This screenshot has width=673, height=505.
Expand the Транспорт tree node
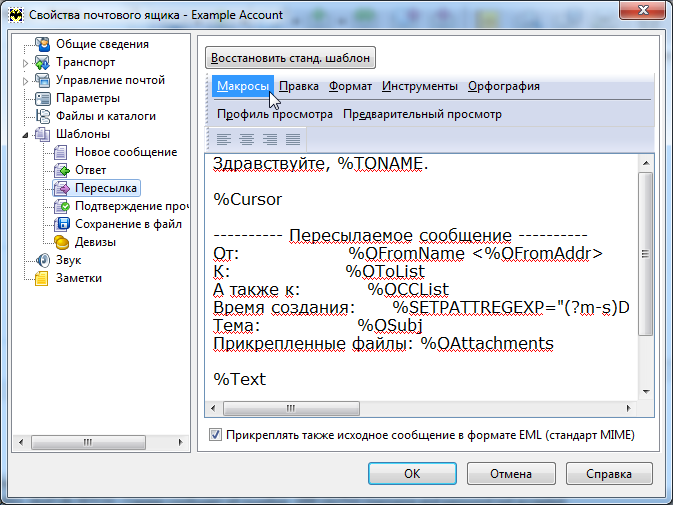point(25,63)
